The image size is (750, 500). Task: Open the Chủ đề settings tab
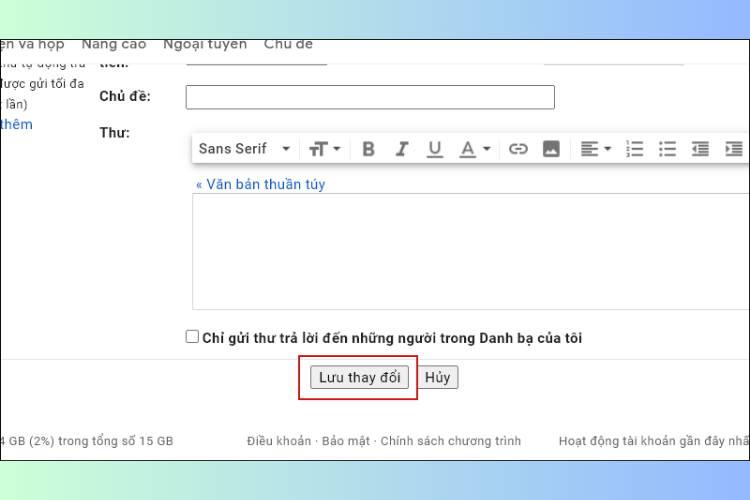(x=288, y=44)
